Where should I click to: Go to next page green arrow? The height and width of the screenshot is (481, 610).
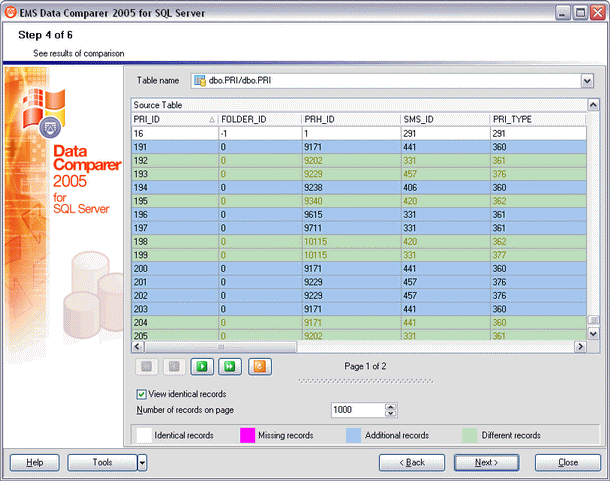pos(202,366)
